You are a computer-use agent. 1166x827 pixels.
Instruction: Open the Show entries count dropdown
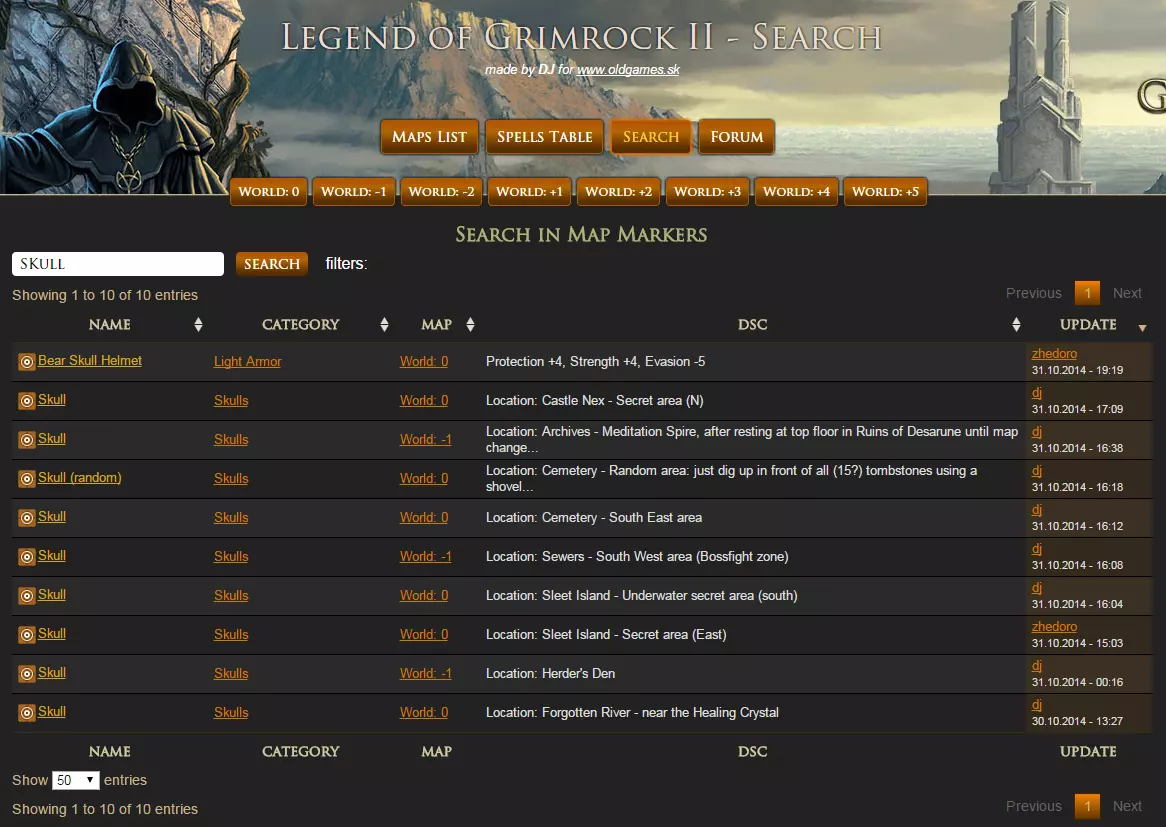(76, 780)
